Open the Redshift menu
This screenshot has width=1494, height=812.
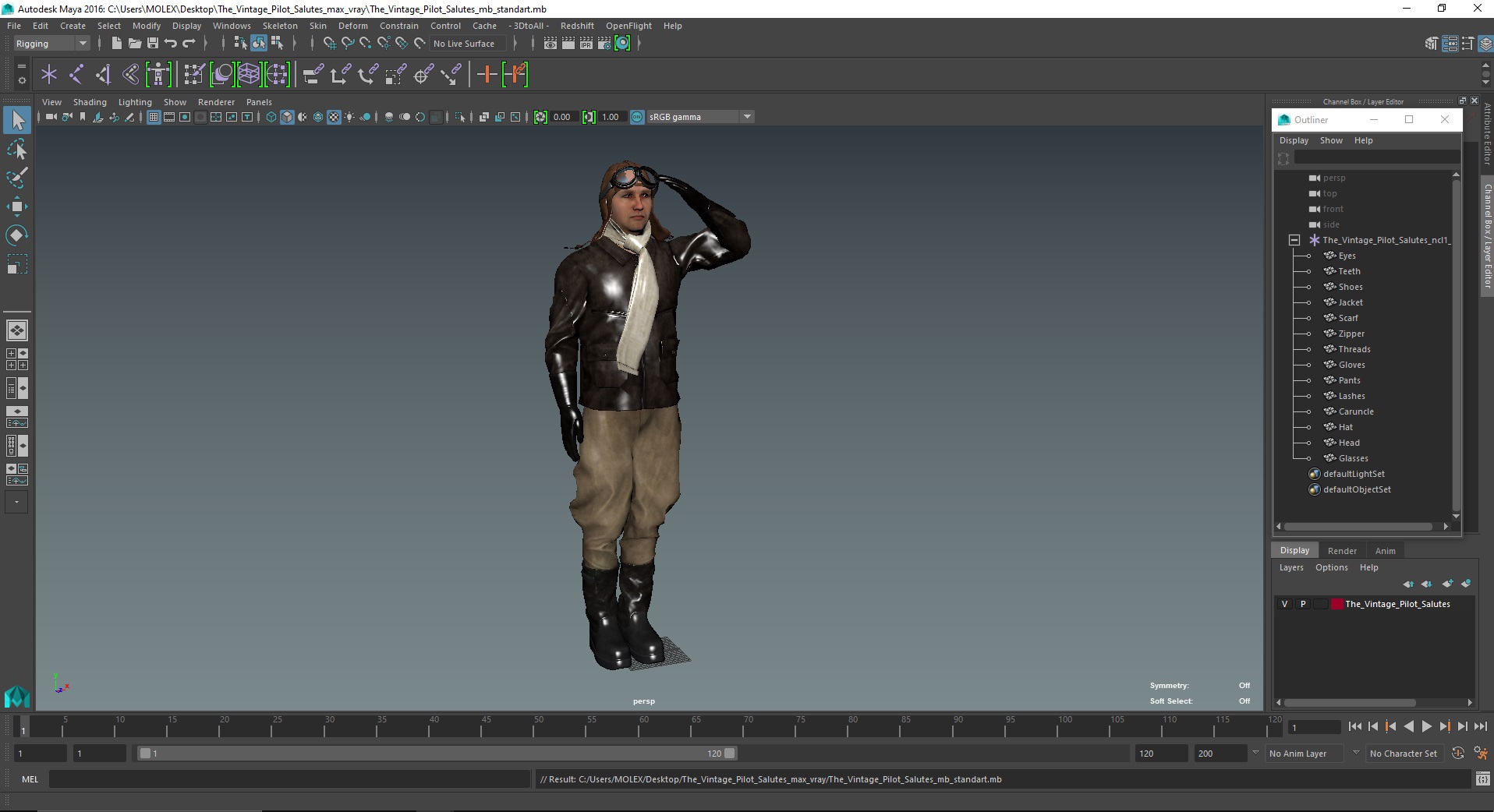(x=577, y=26)
